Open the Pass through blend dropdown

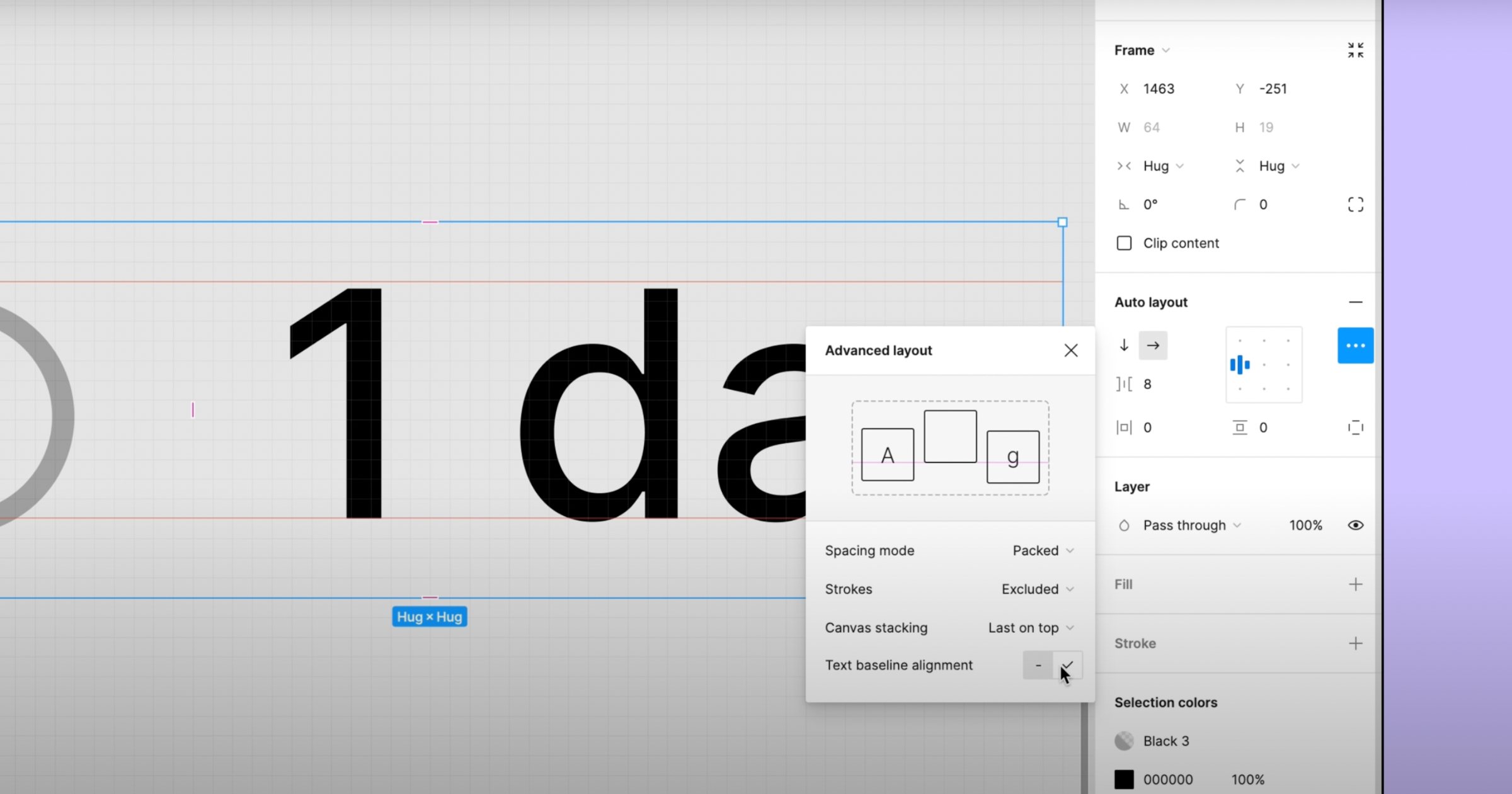tap(1192, 525)
